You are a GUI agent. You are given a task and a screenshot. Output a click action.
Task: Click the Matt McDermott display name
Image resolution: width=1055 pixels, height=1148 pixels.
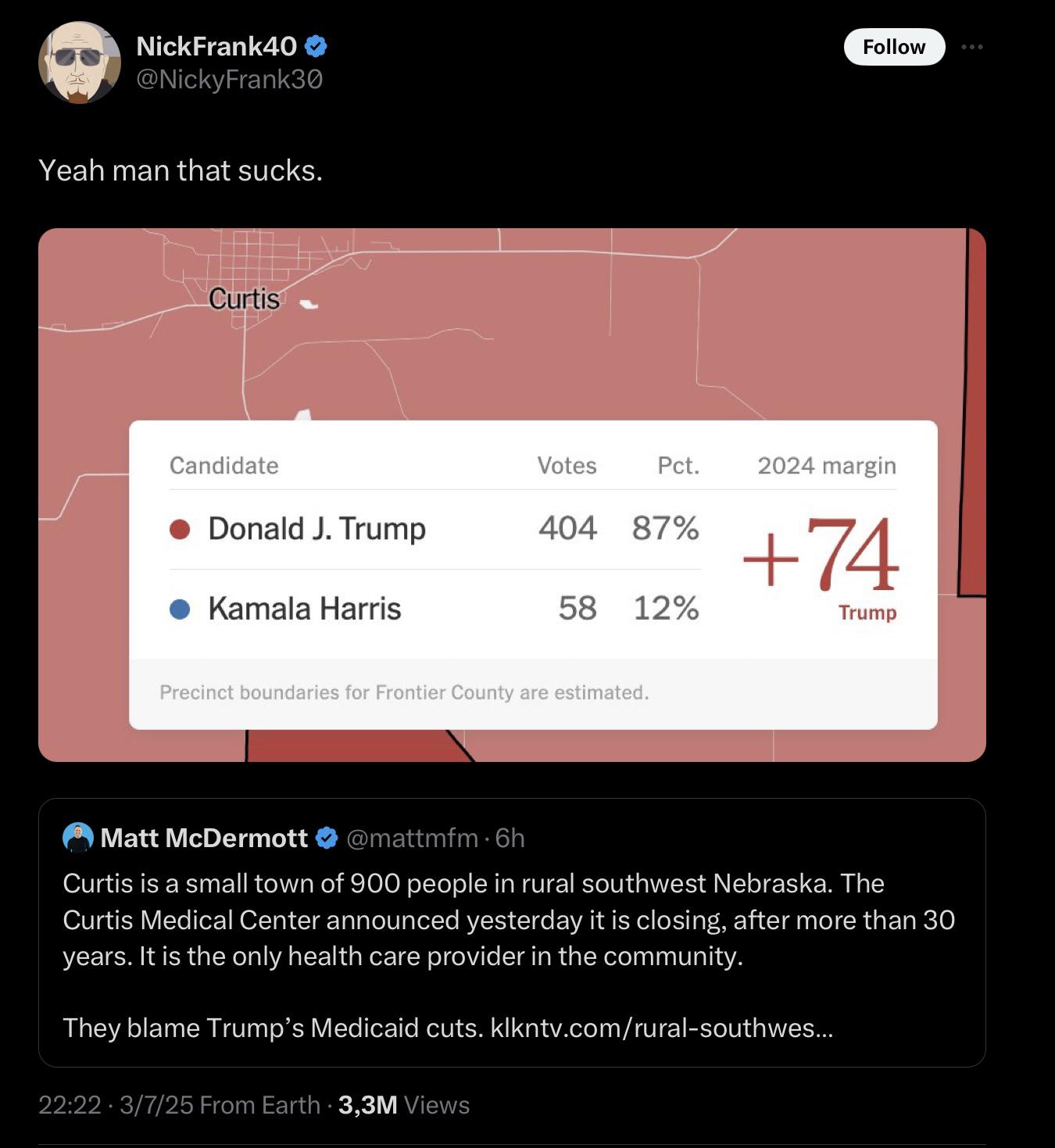(x=204, y=839)
